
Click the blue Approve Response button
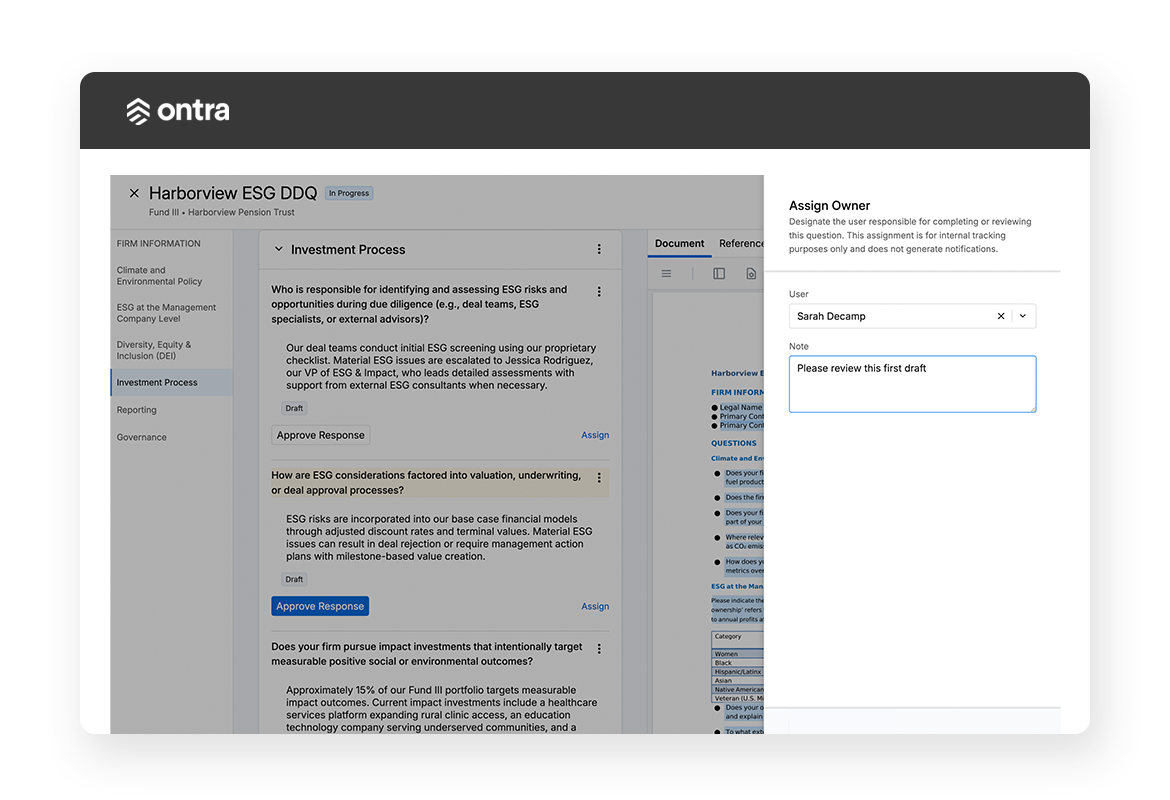320,606
